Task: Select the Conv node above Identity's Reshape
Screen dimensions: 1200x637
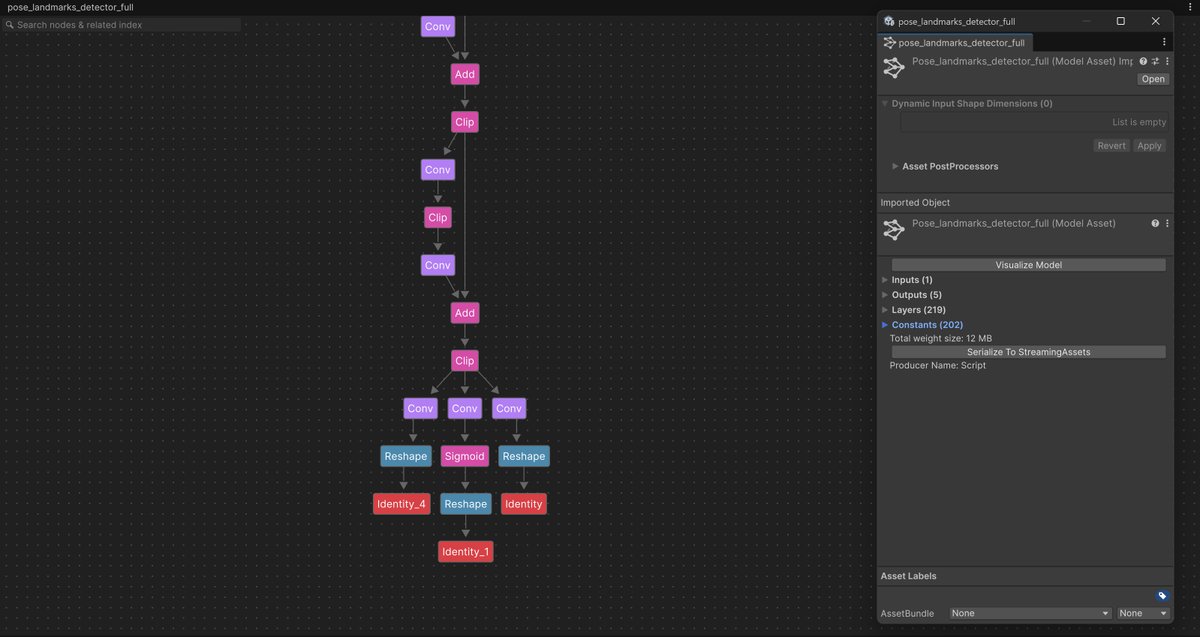Action: 509,408
